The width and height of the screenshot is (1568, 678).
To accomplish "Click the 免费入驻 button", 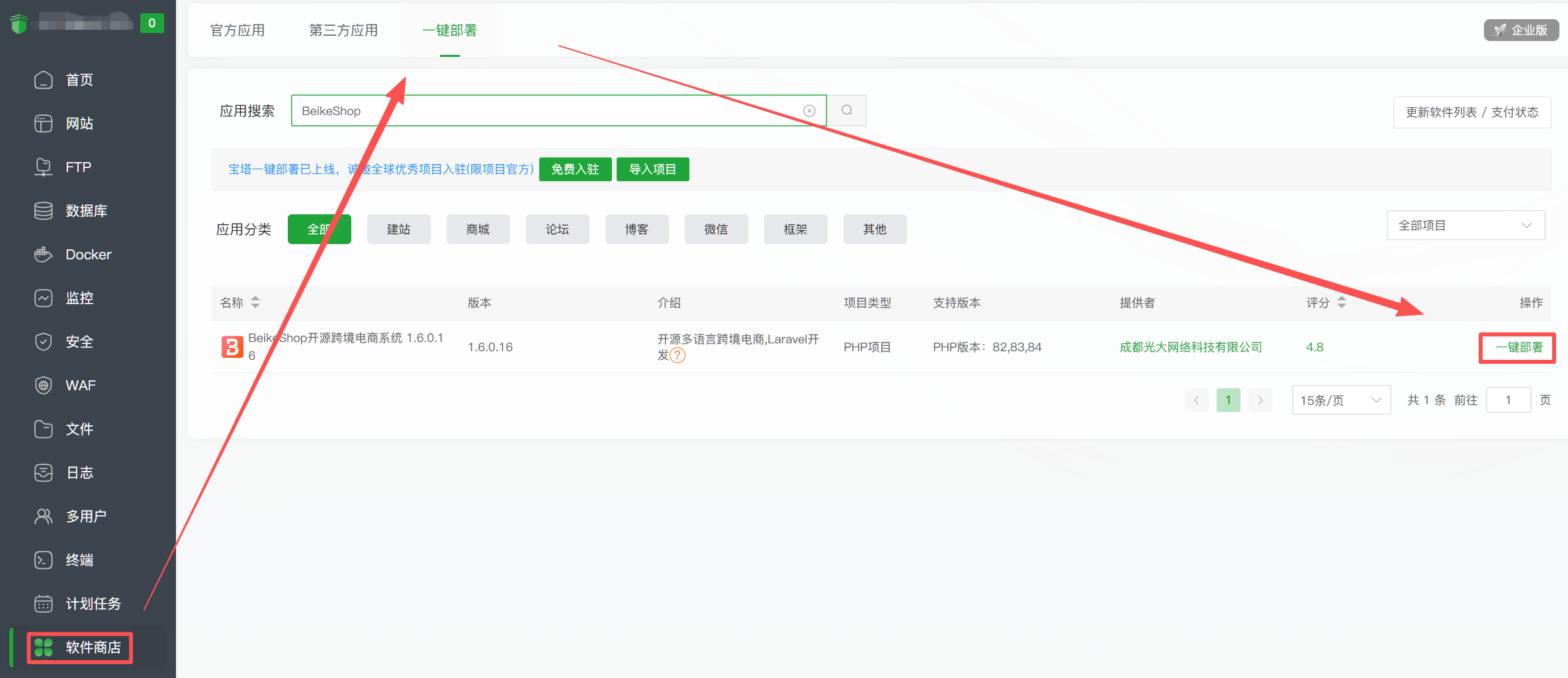I will (x=576, y=169).
